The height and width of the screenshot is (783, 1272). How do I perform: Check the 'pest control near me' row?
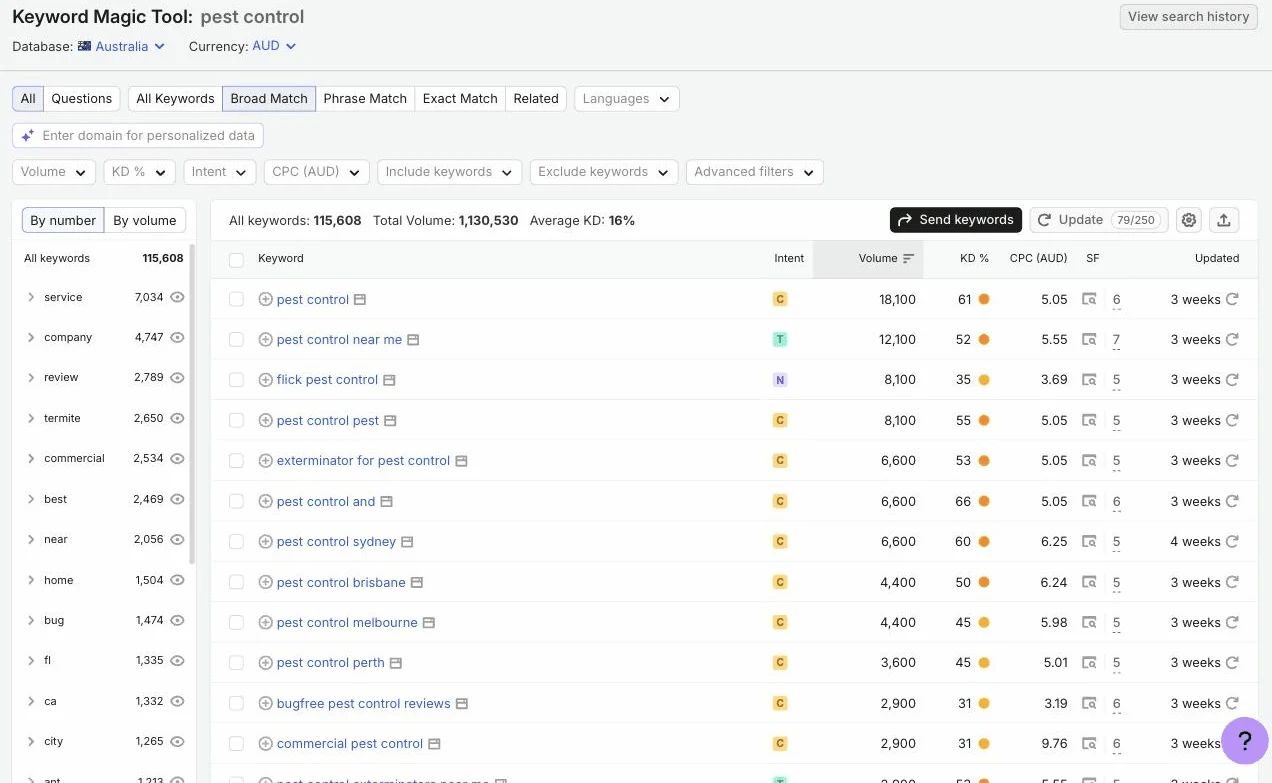point(236,339)
